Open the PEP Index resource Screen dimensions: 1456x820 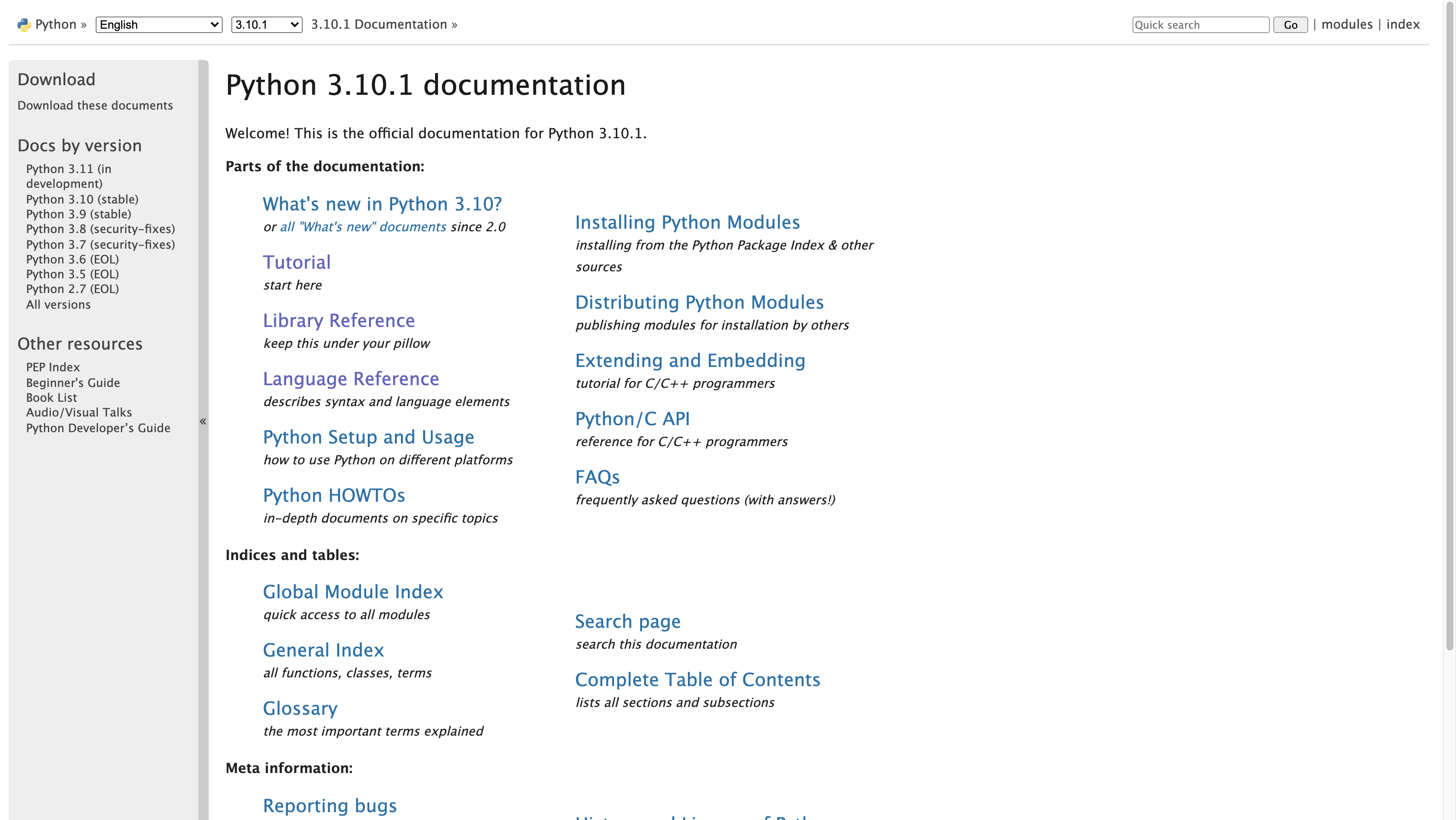coord(53,367)
